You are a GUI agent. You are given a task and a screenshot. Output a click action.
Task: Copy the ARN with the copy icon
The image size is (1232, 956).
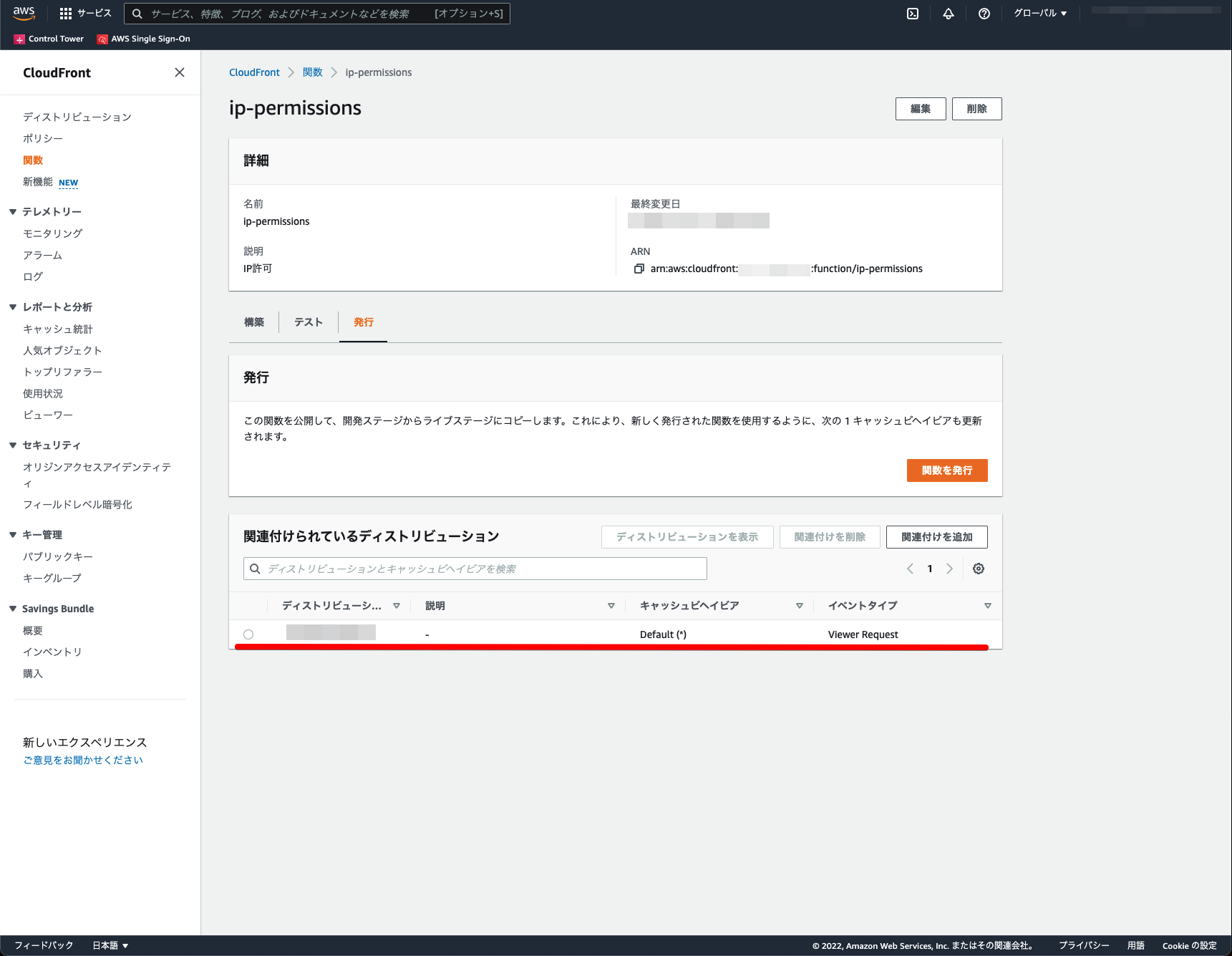tap(639, 269)
